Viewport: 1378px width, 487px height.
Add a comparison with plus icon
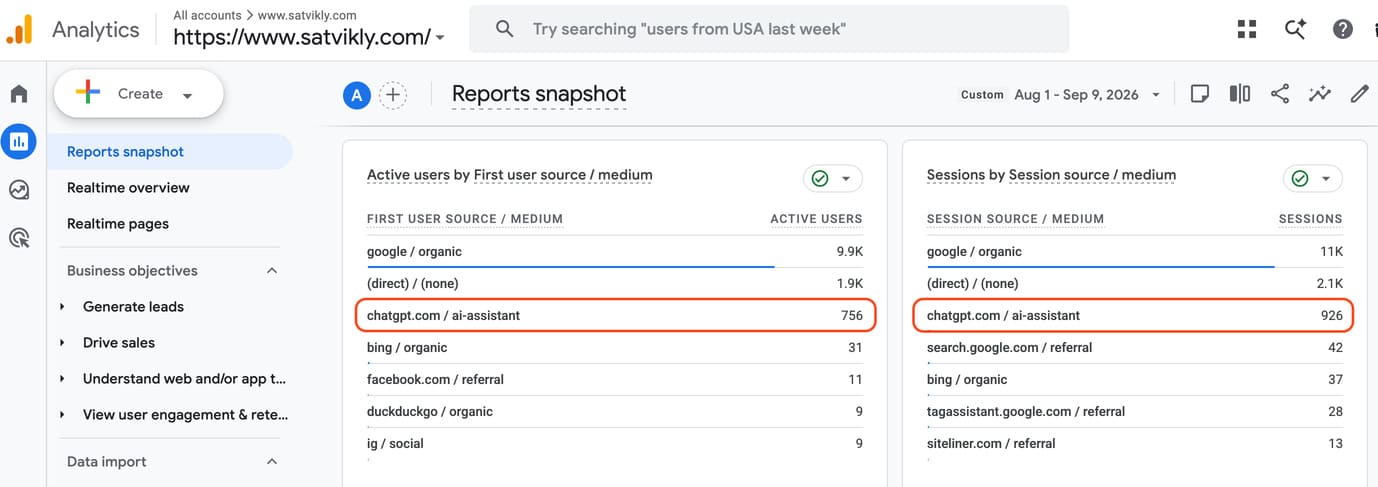pyautogui.click(x=393, y=95)
